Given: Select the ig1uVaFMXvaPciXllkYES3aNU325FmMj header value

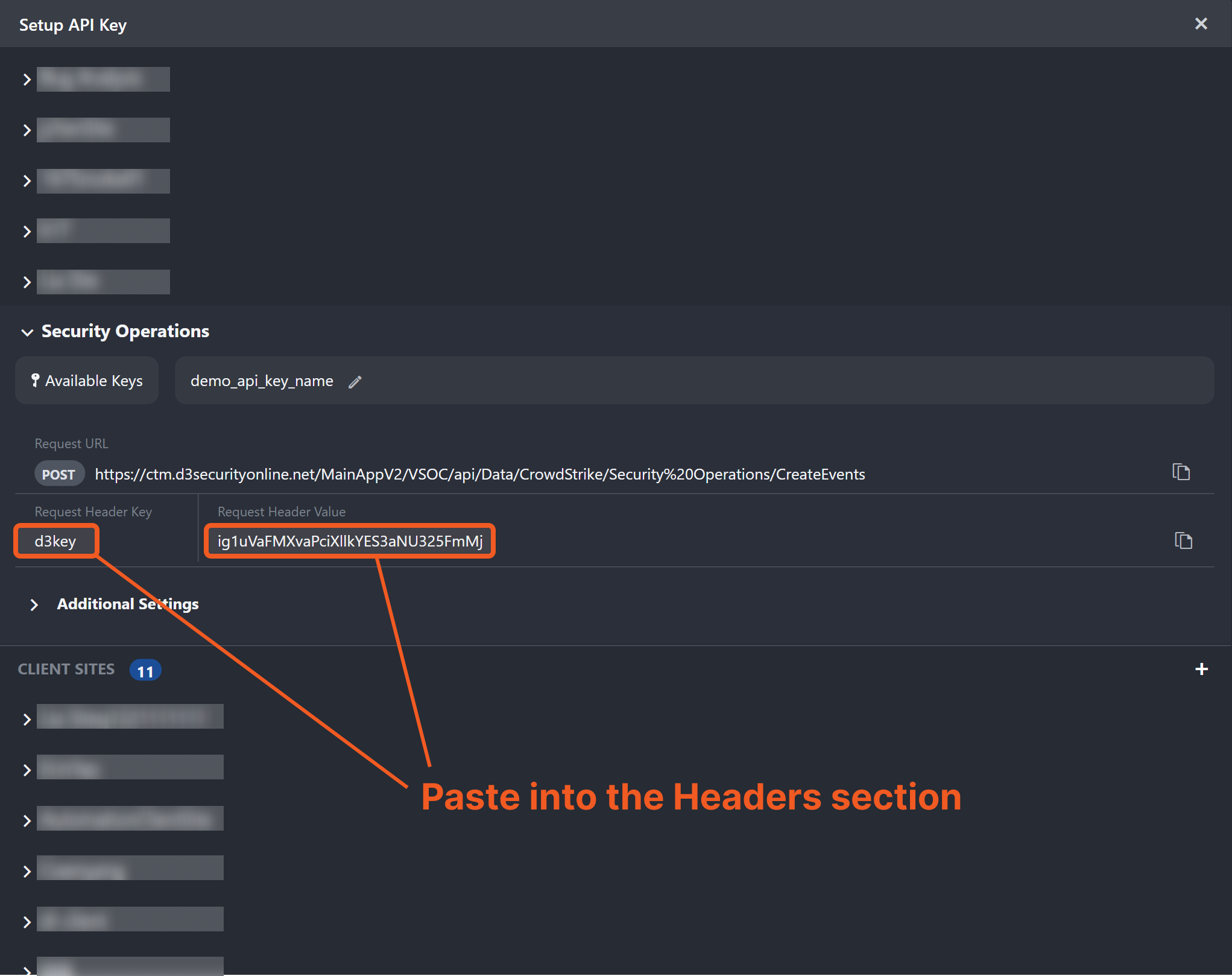Looking at the screenshot, I should (x=350, y=541).
